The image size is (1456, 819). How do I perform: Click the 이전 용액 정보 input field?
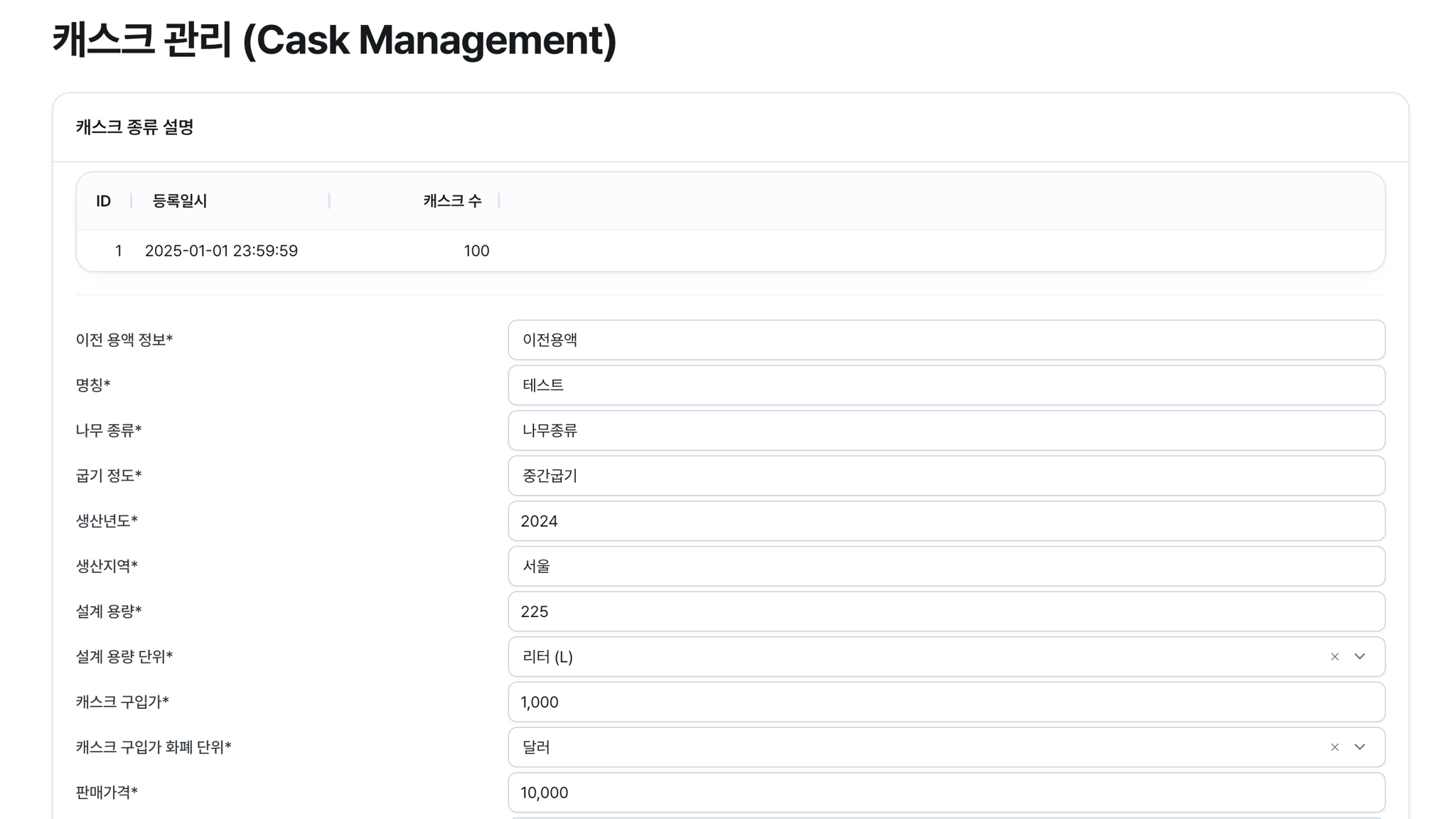tap(946, 340)
